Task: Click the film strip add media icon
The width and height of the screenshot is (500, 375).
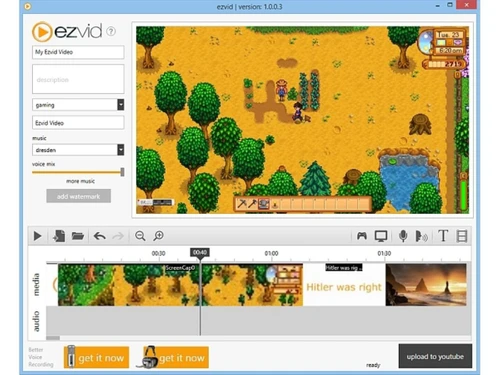Action: [462, 236]
